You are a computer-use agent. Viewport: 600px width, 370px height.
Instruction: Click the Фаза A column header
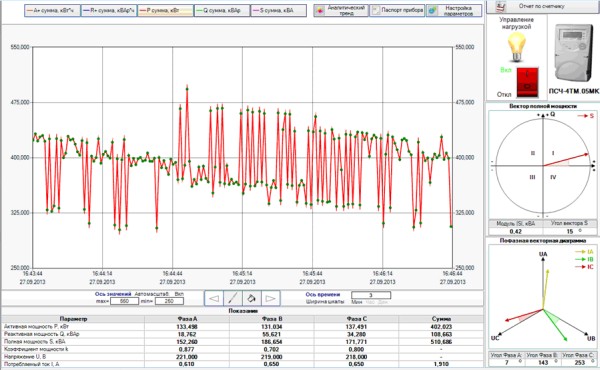click(187, 319)
